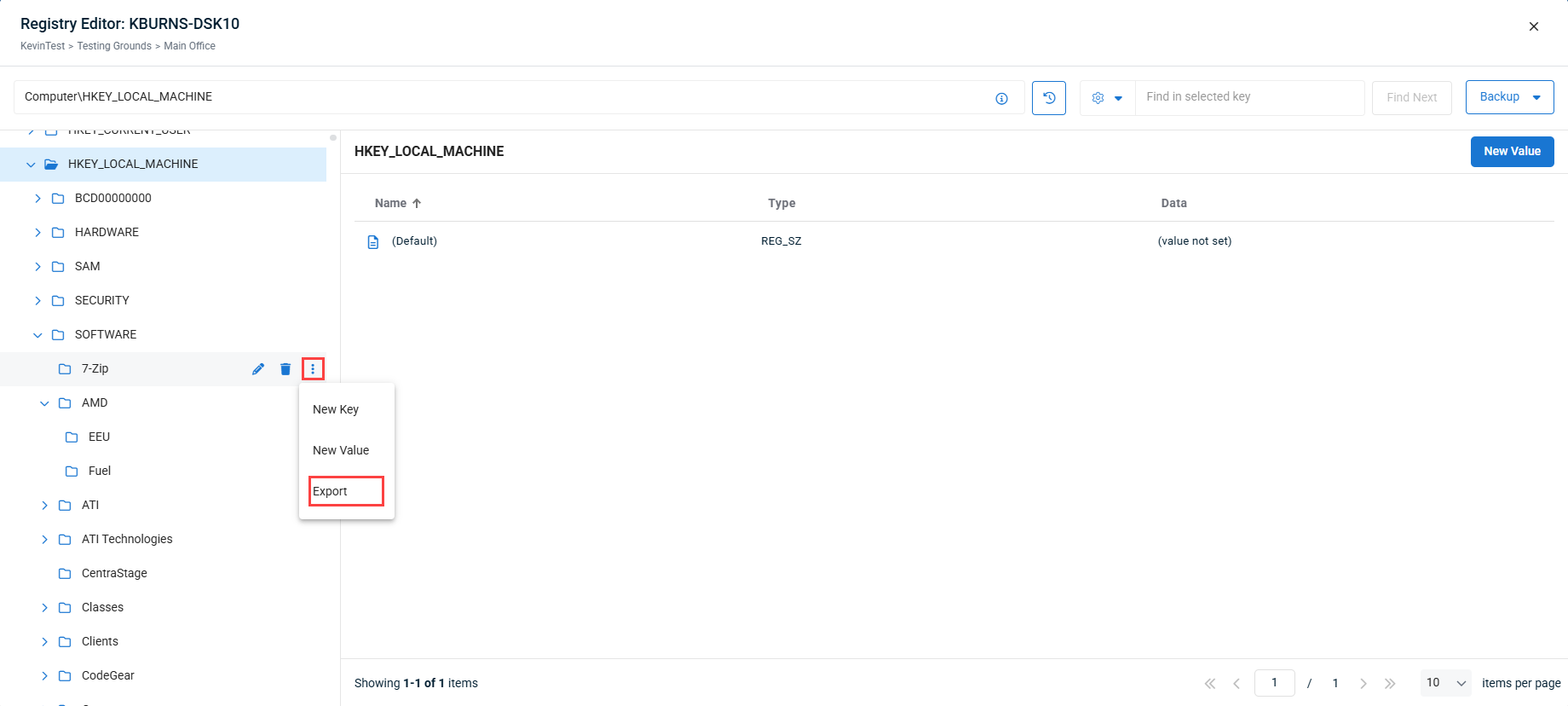Go to the next page arrow
The width and height of the screenshot is (1568, 706).
1363,683
